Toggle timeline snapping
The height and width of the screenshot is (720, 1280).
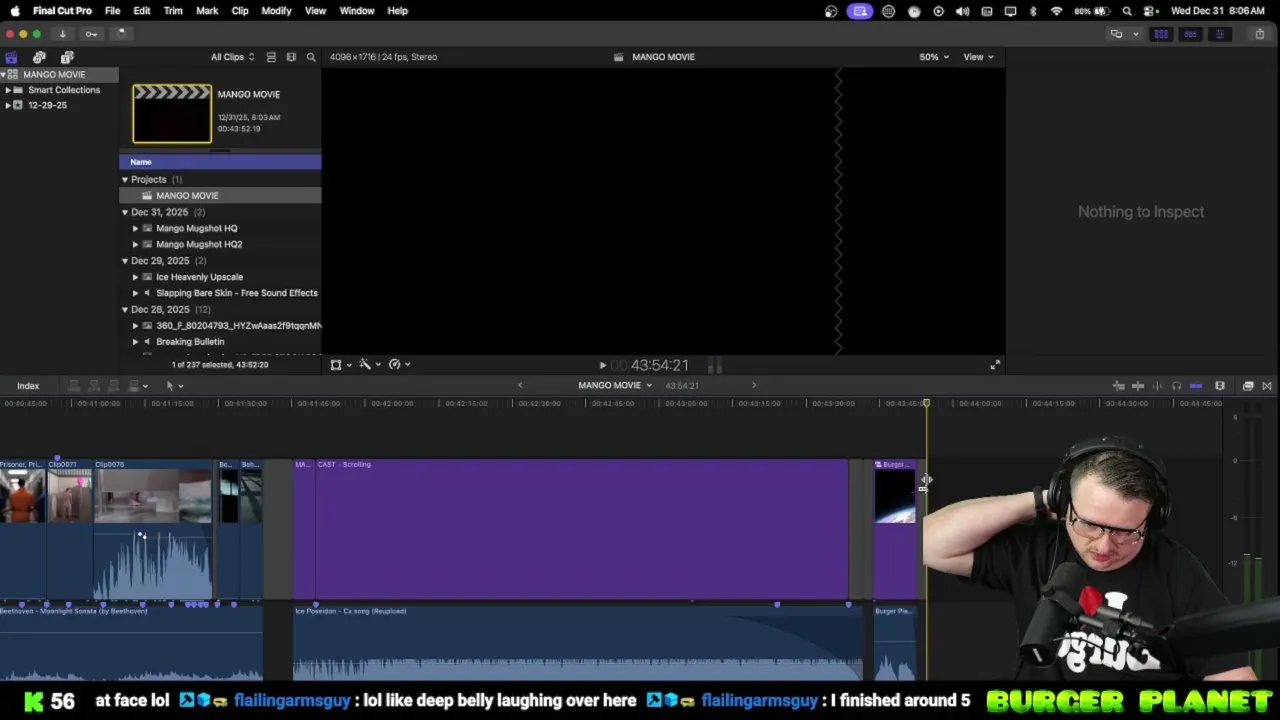(1196, 386)
